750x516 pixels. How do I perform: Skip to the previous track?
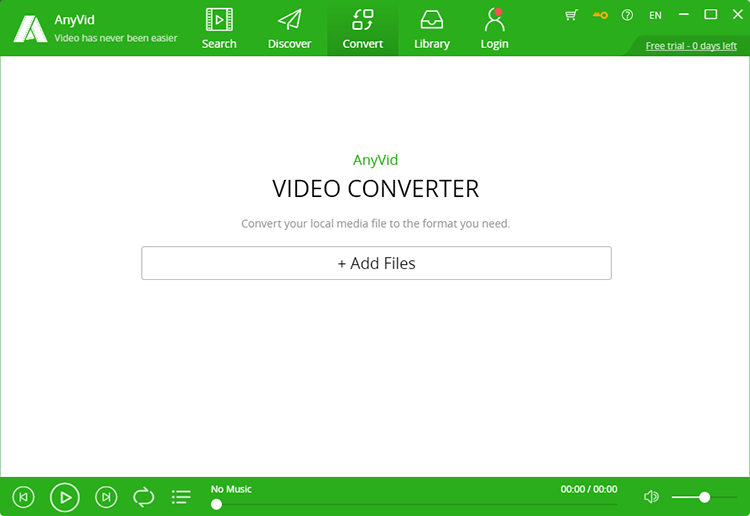(x=23, y=497)
